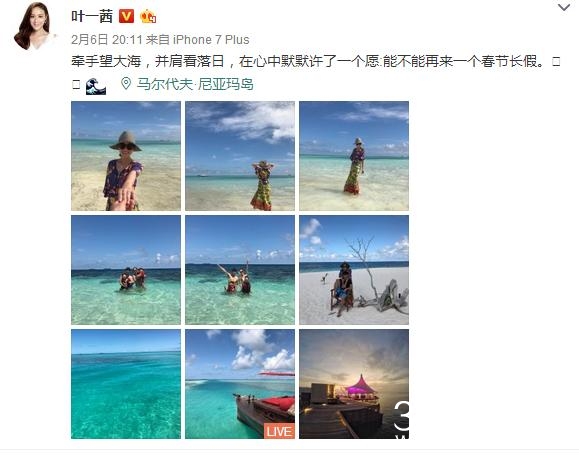
Task: Click the LIVE badge on boat photo
Action: coord(279,431)
